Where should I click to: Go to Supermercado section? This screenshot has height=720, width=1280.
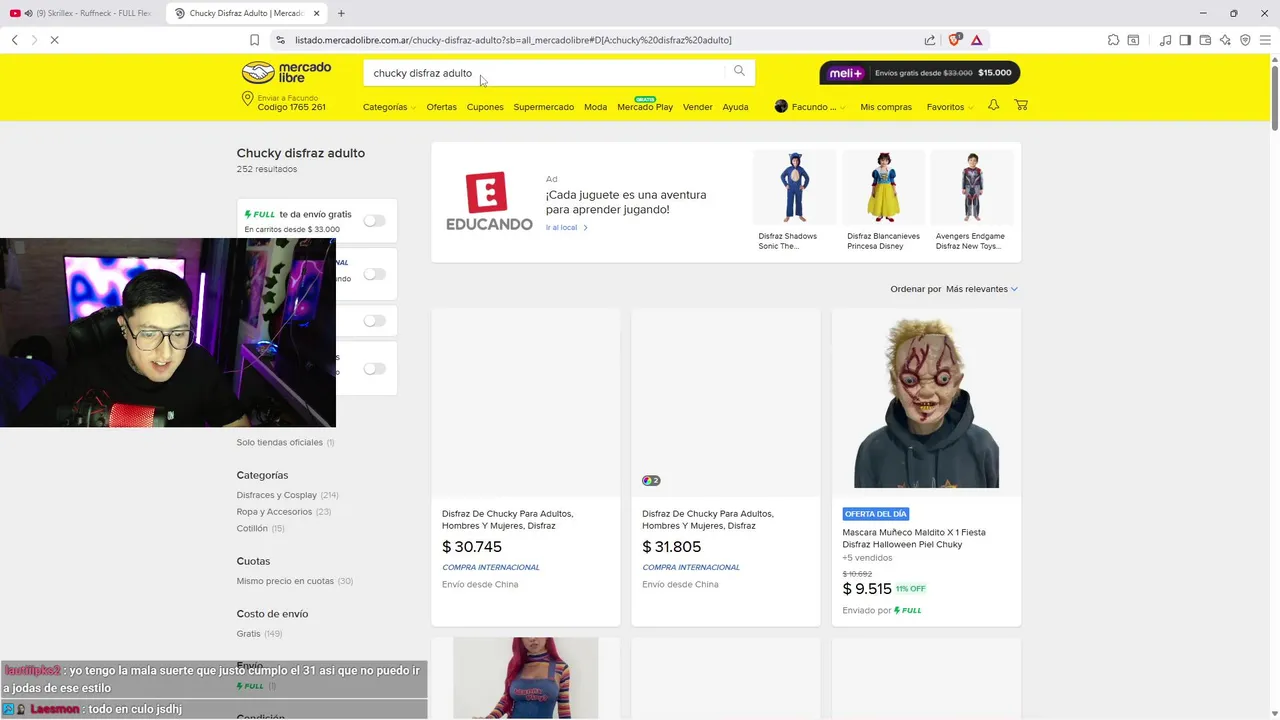(x=544, y=107)
